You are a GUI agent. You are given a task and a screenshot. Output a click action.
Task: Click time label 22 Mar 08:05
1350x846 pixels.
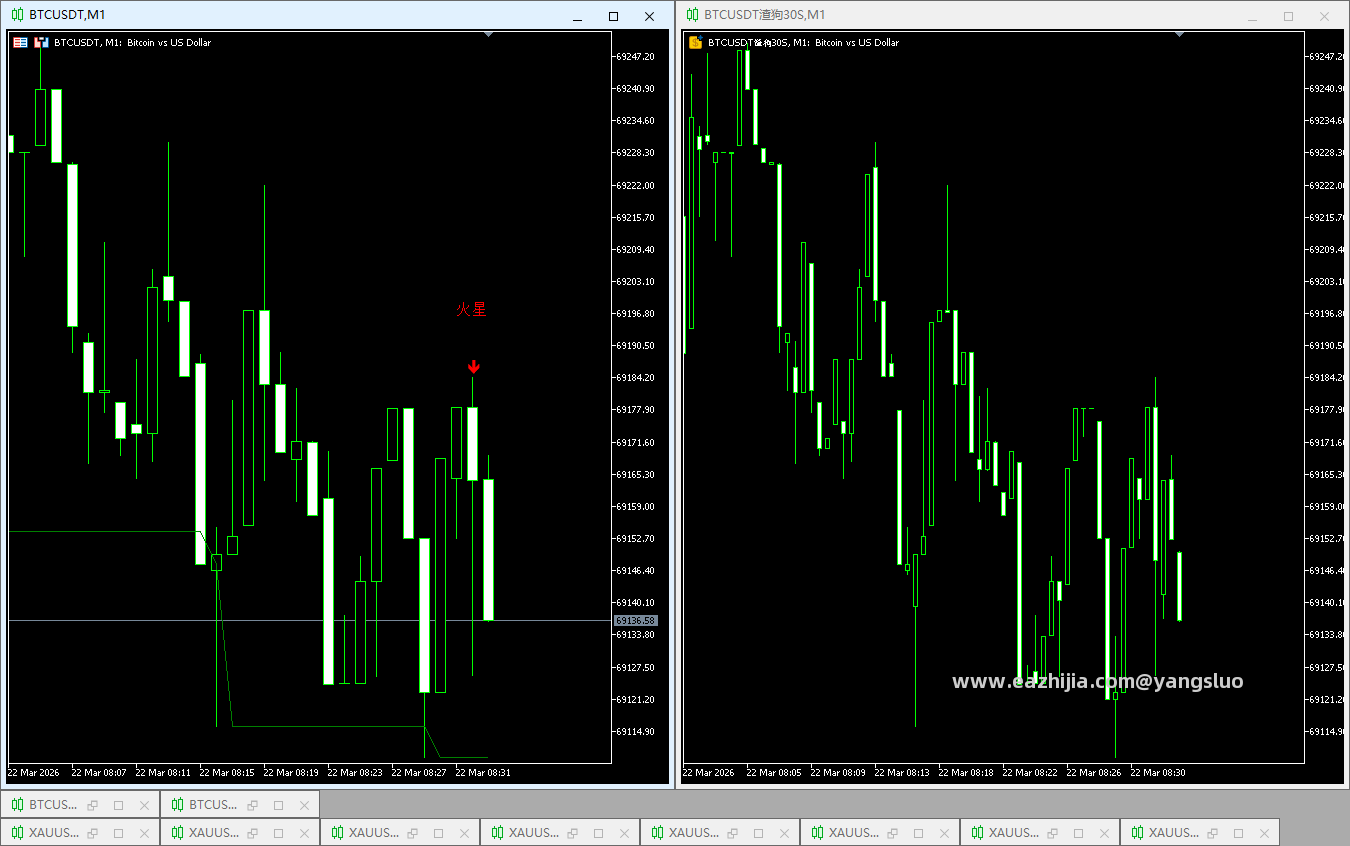(x=774, y=772)
